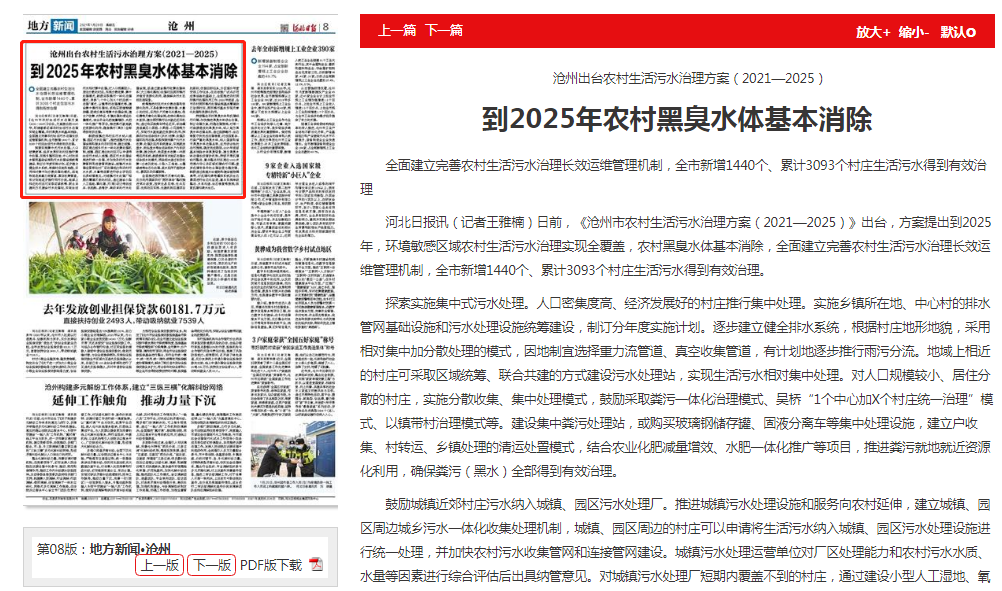Reset font size with 默认O
The height and width of the screenshot is (591, 1002).
pos(958,32)
